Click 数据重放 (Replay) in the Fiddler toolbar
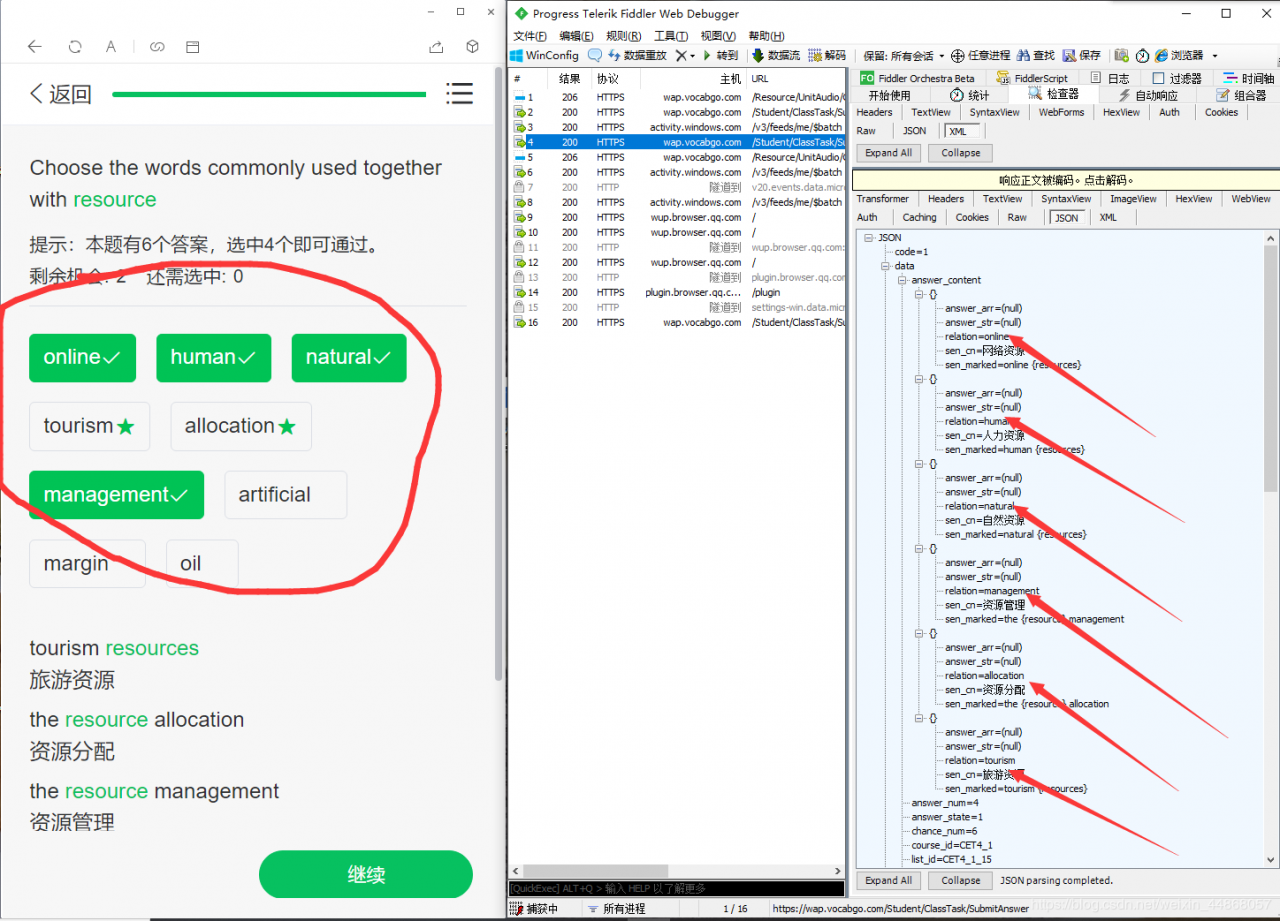Viewport: 1280px width, 921px height. [637, 56]
